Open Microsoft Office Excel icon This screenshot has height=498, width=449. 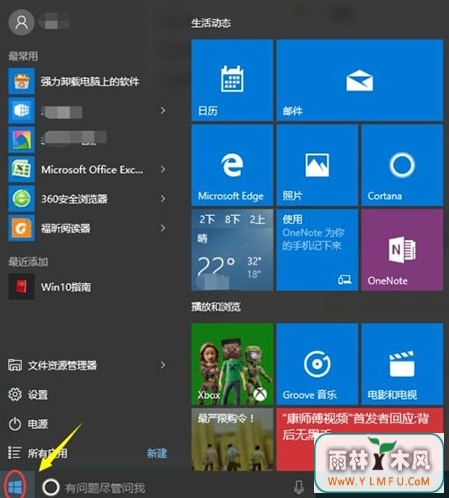point(21,169)
